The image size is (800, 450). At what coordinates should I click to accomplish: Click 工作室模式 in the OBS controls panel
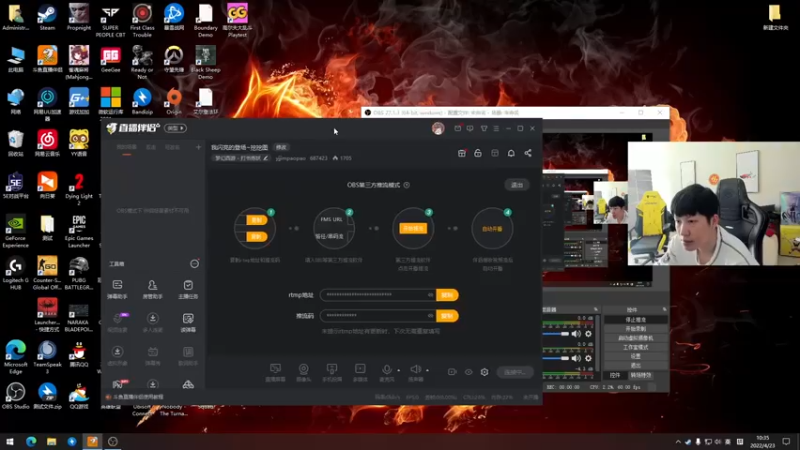(x=636, y=347)
